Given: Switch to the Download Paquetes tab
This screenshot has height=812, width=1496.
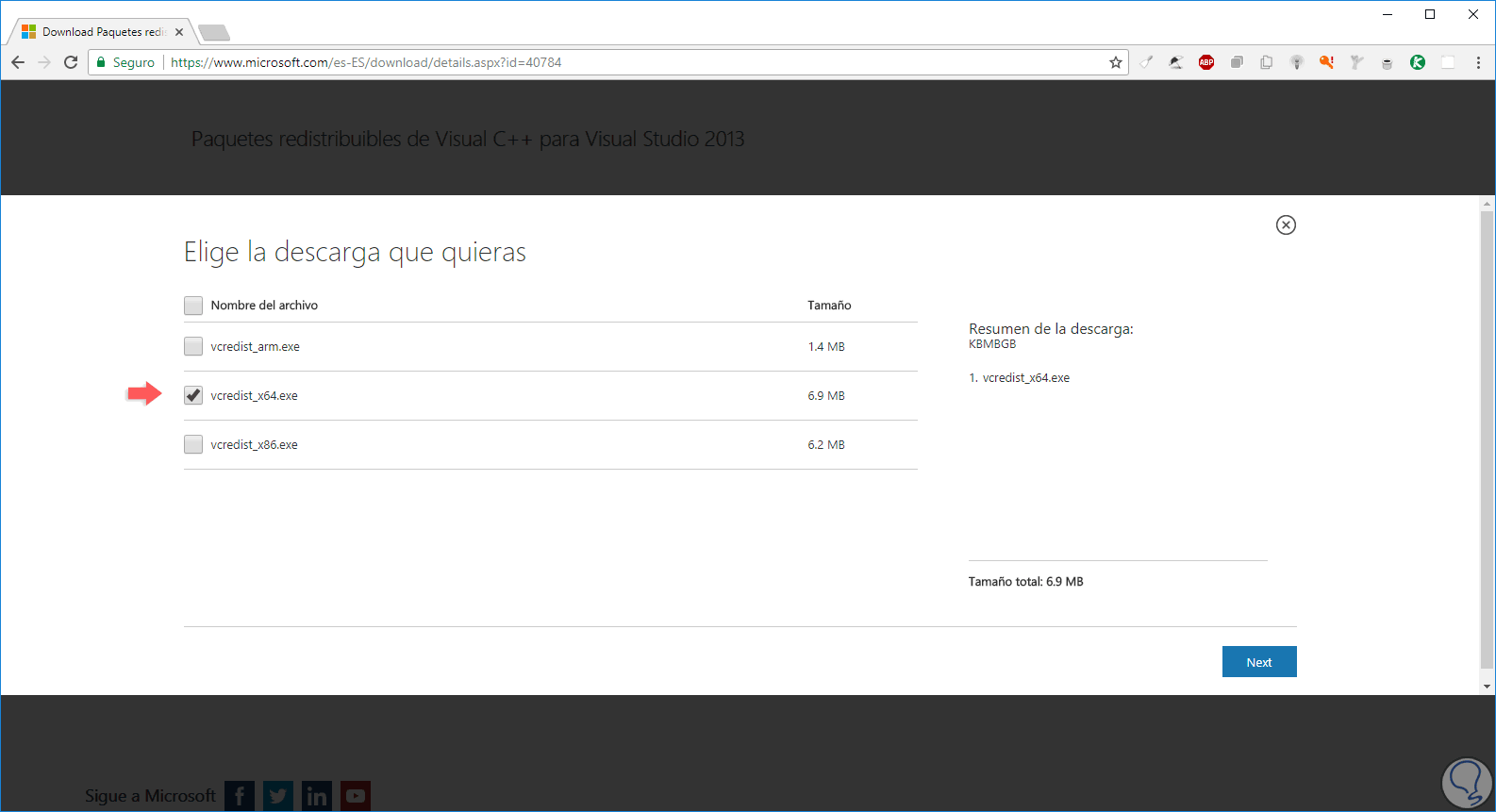Looking at the screenshot, I should tap(102, 32).
